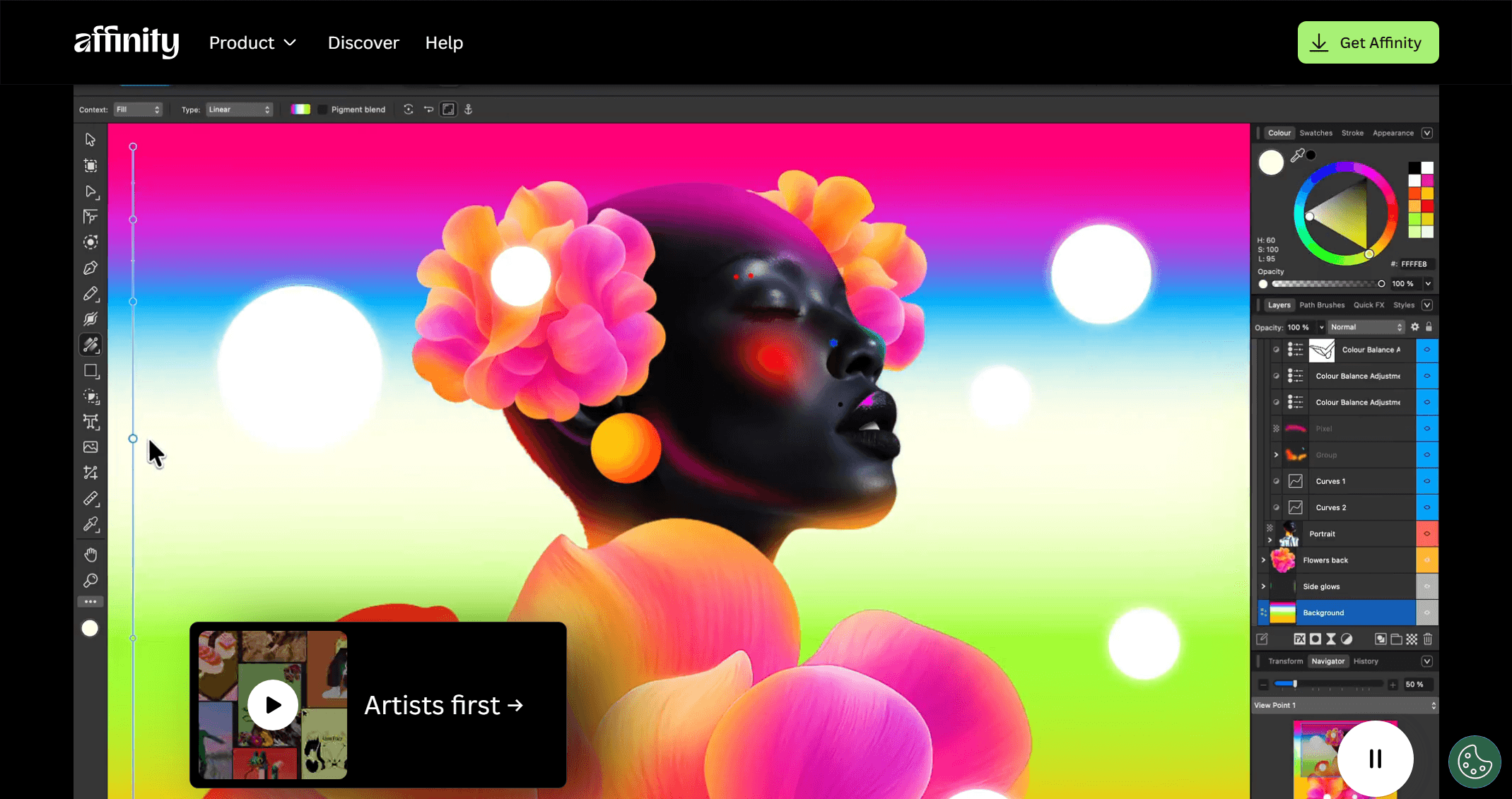1512x799 pixels.
Task: Toggle visibility of Curves 1 layer
Action: click(x=1426, y=481)
